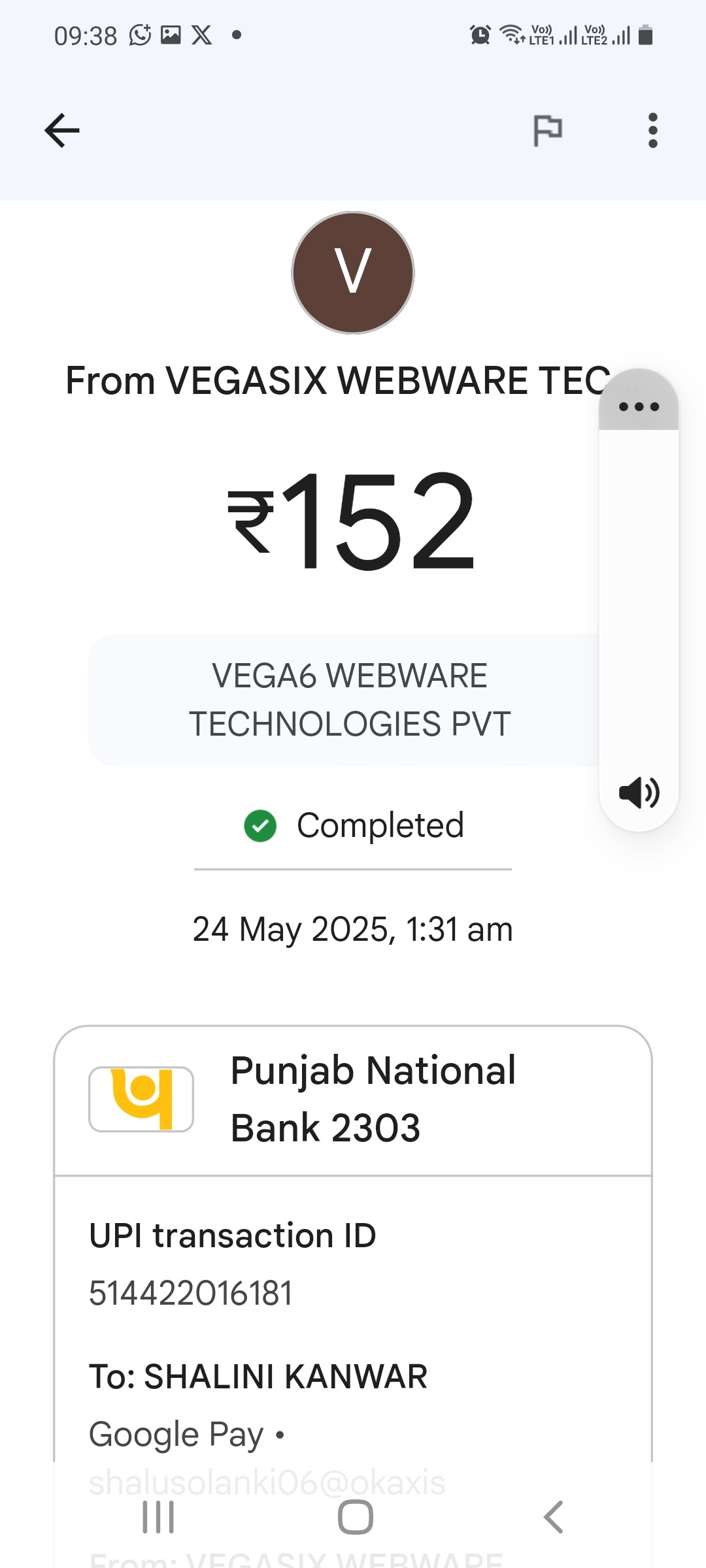Tap the back arrow to leave transaction
This screenshot has width=706, height=1568.
pyautogui.click(x=62, y=131)
